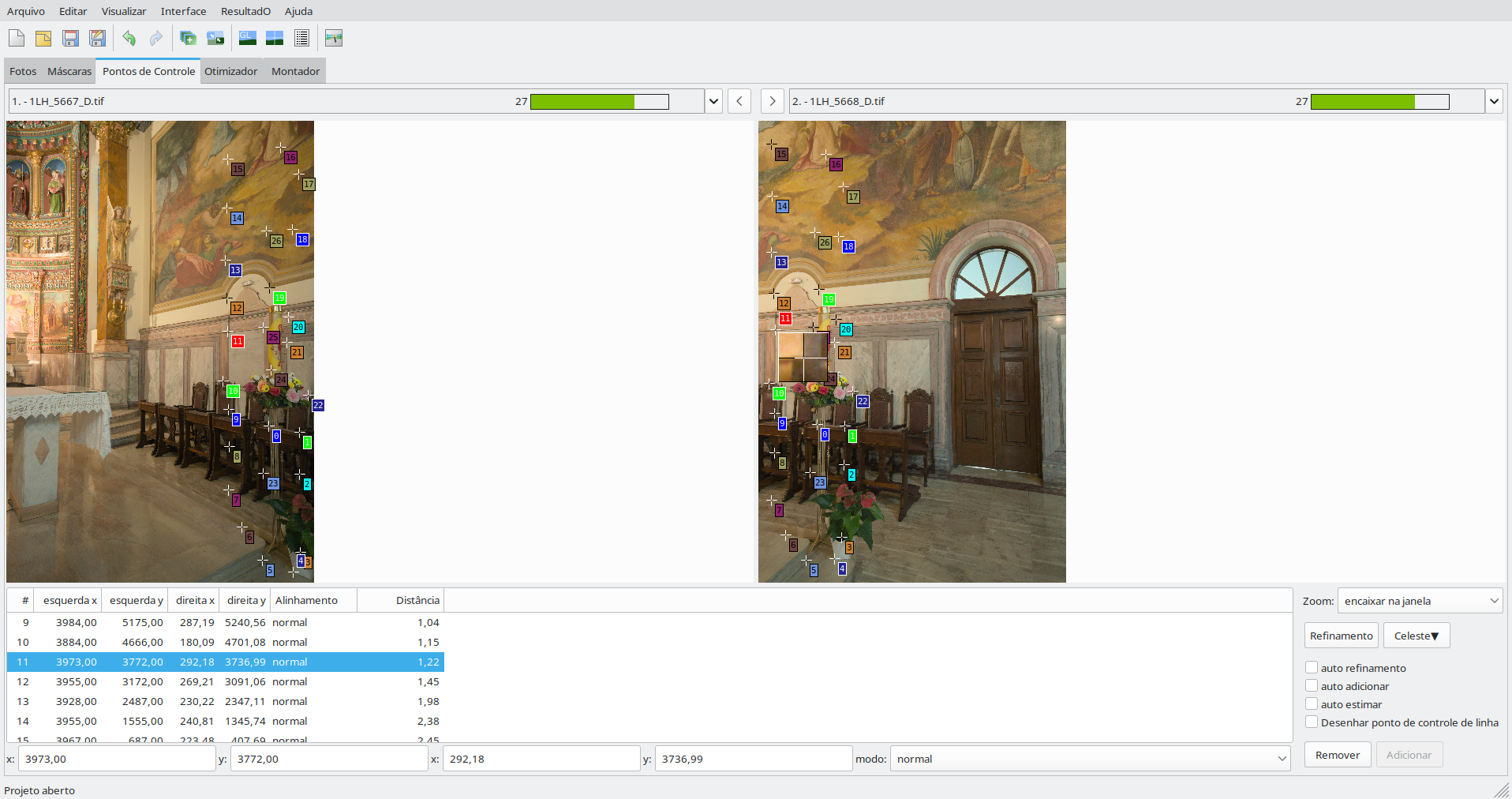
Task: Select control point row 13 in table
Action: point(226,701)
